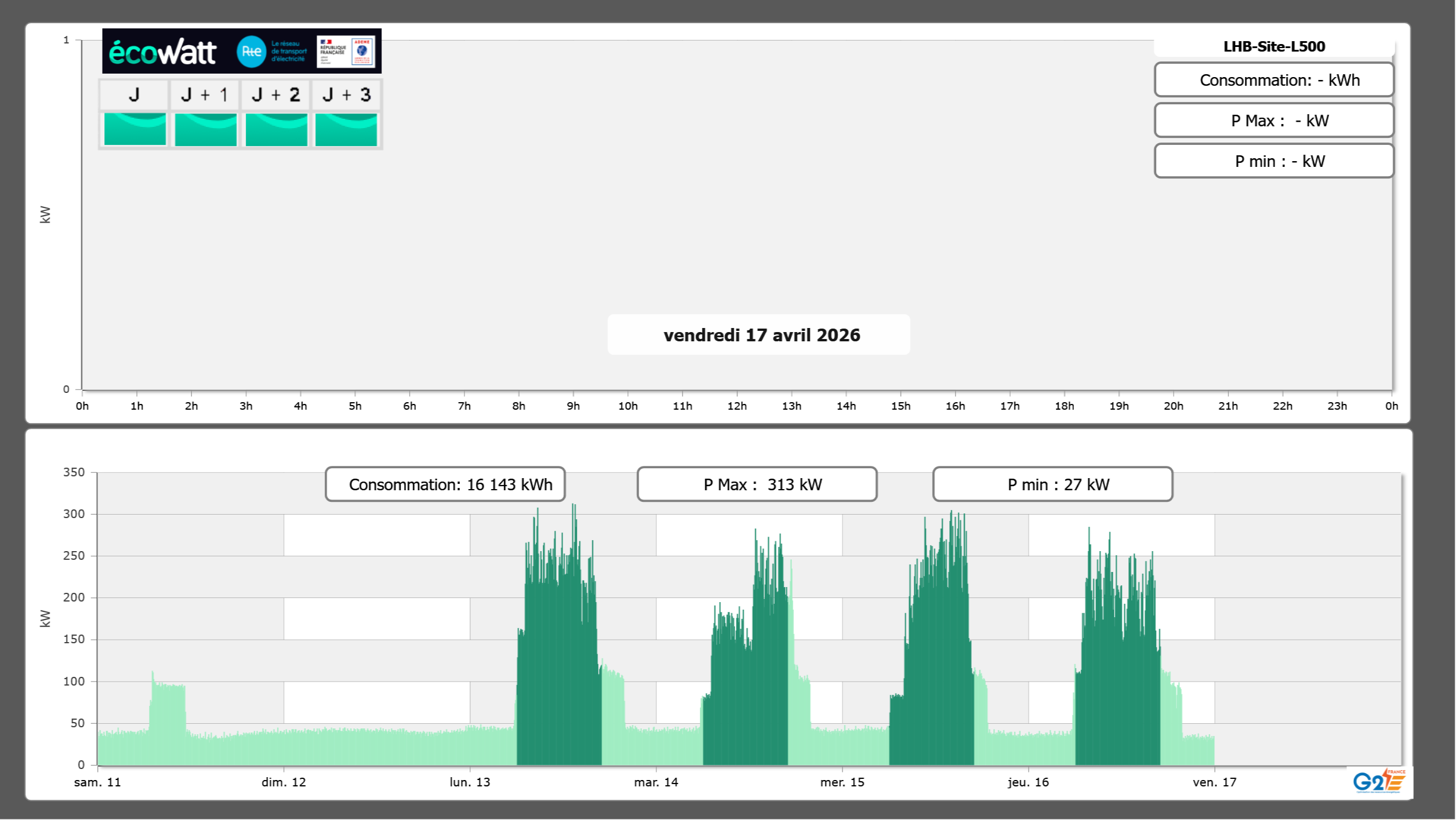Select the J + 1 forecast tab
This screenshot has height=820, width=1456.
[205, 94]
